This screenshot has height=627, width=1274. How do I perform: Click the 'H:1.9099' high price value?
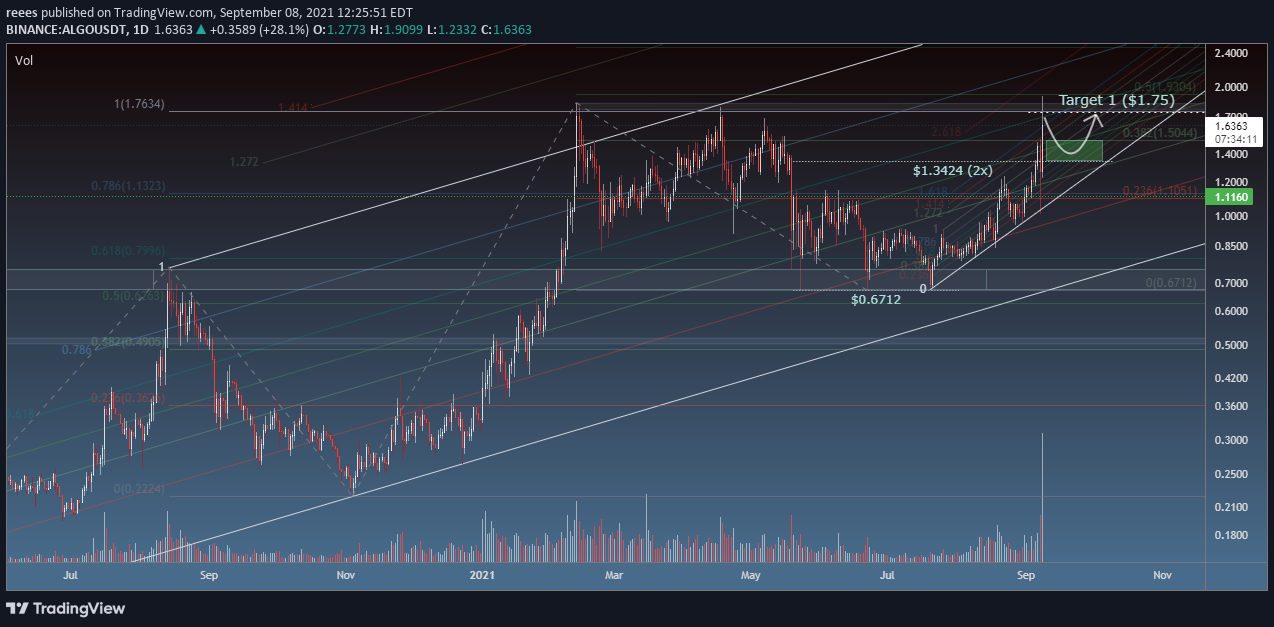tap(396, 30)
